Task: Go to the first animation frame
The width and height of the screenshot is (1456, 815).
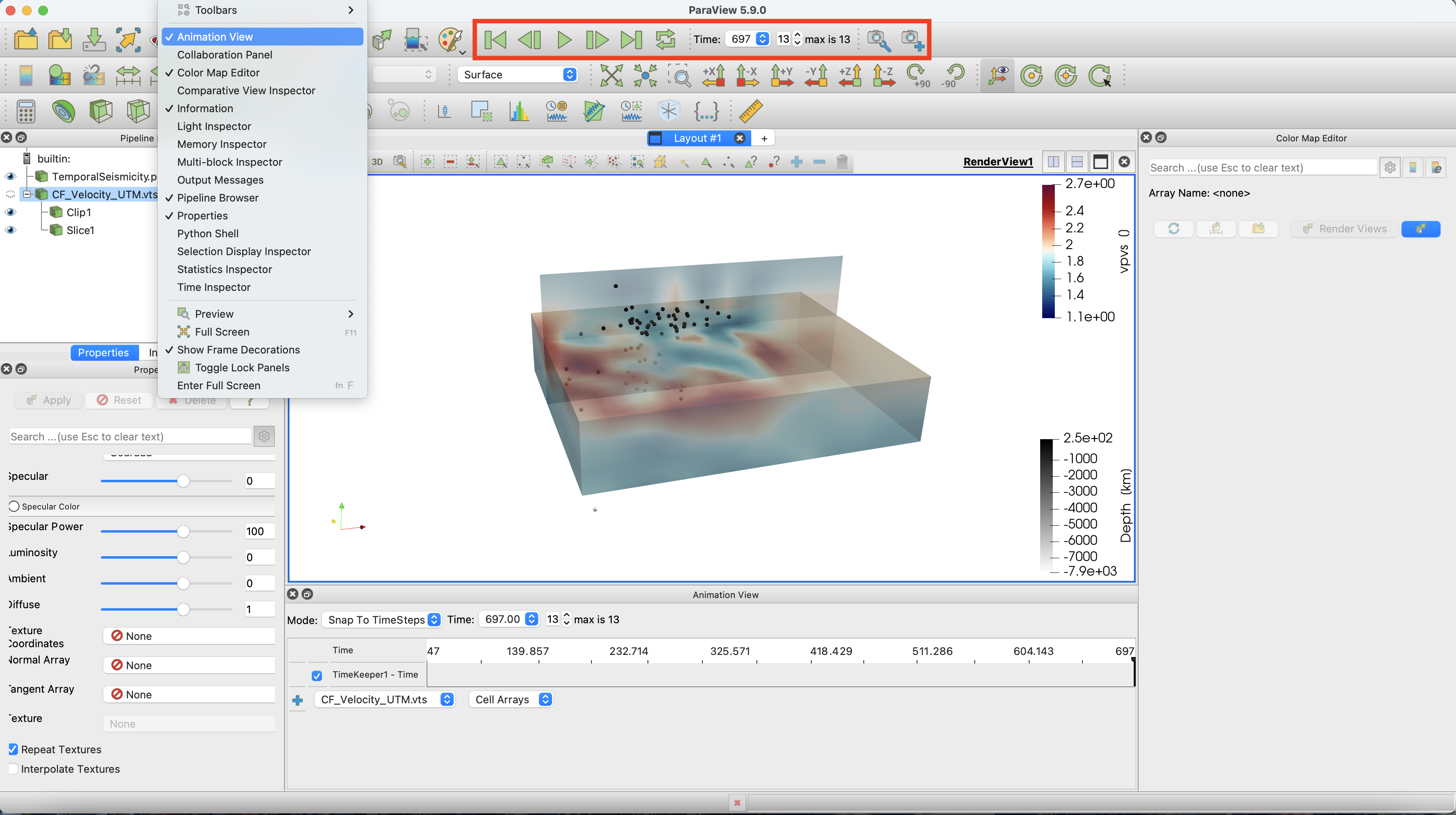Action: [495, 39]
